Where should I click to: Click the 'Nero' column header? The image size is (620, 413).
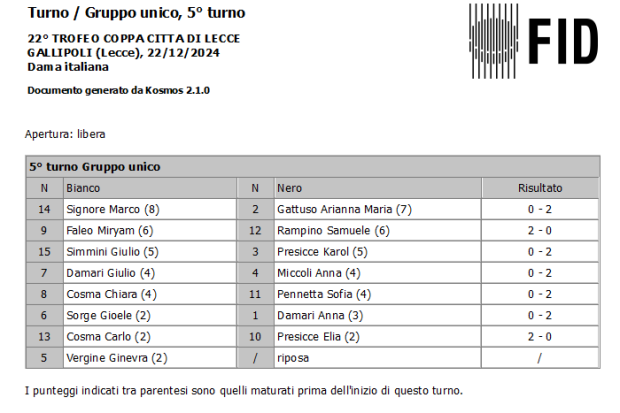[289, 188]
